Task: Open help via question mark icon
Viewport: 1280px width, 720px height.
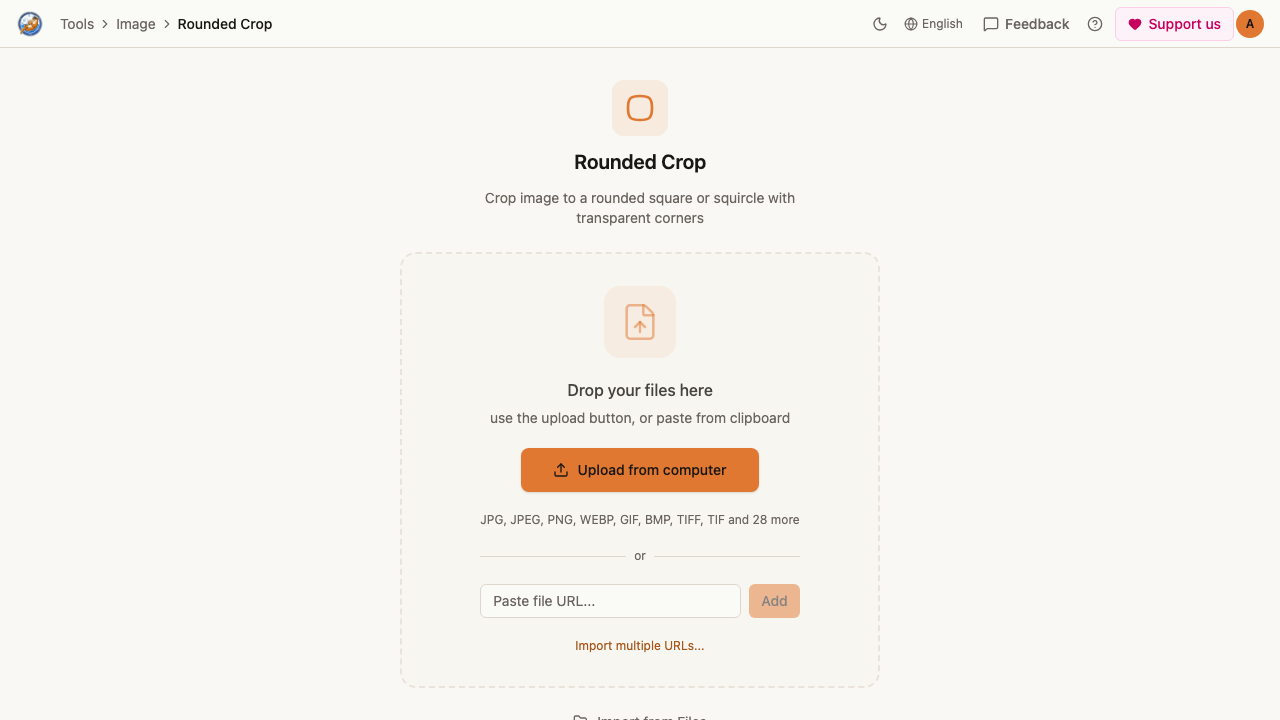Action: (x=1095, y=24)
